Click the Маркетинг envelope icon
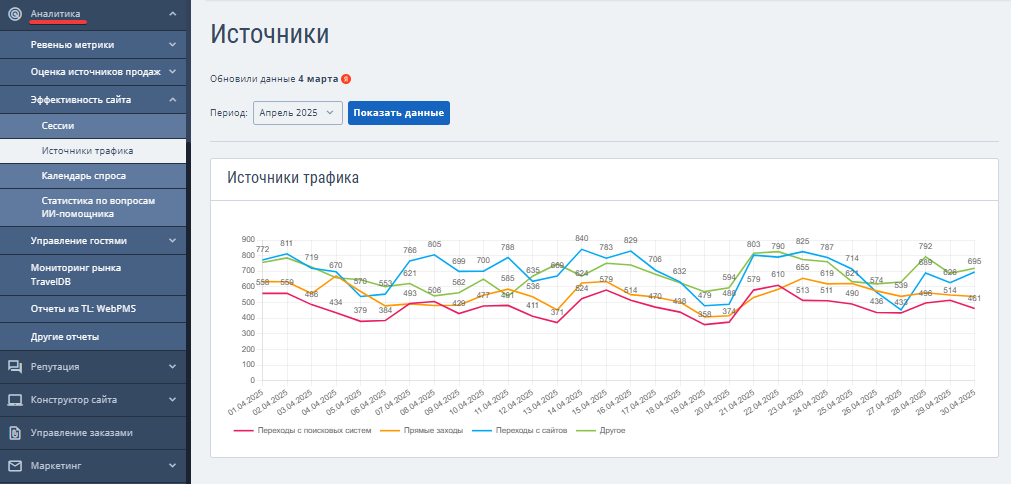This screenshot has width=1011, height=484. coord(14,465)
